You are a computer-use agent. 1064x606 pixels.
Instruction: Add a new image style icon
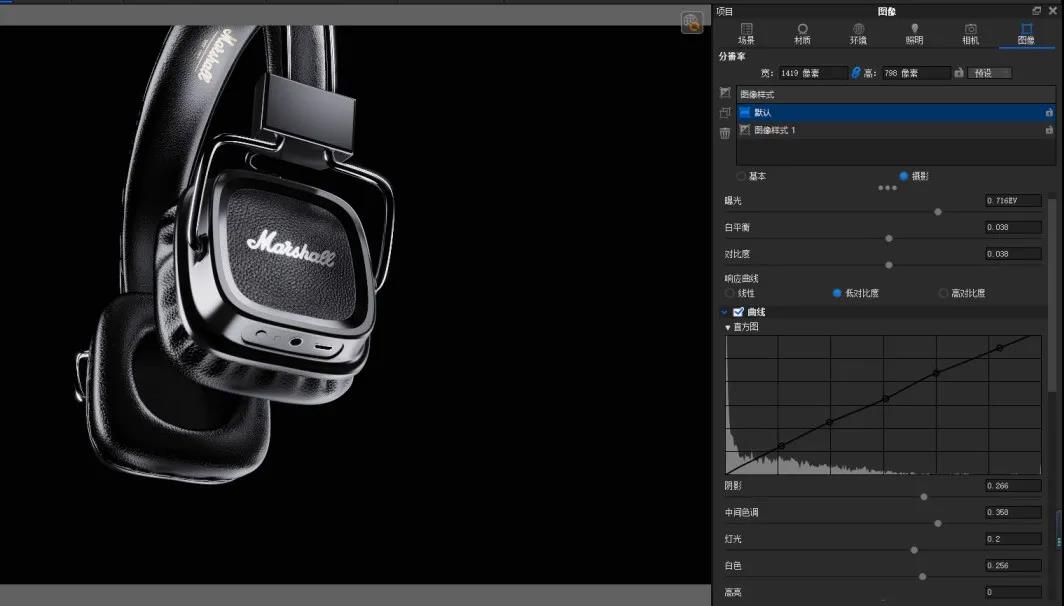[x=725, y=93]
